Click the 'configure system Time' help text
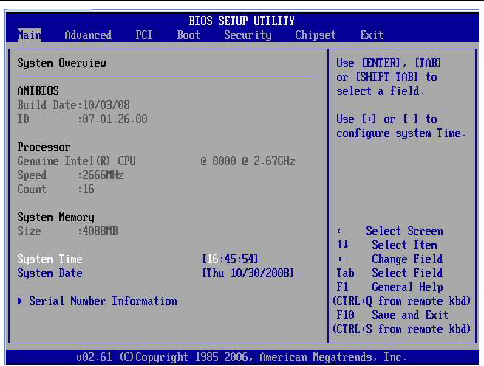This screenshot has height=366, width=484. pos(401,133)
